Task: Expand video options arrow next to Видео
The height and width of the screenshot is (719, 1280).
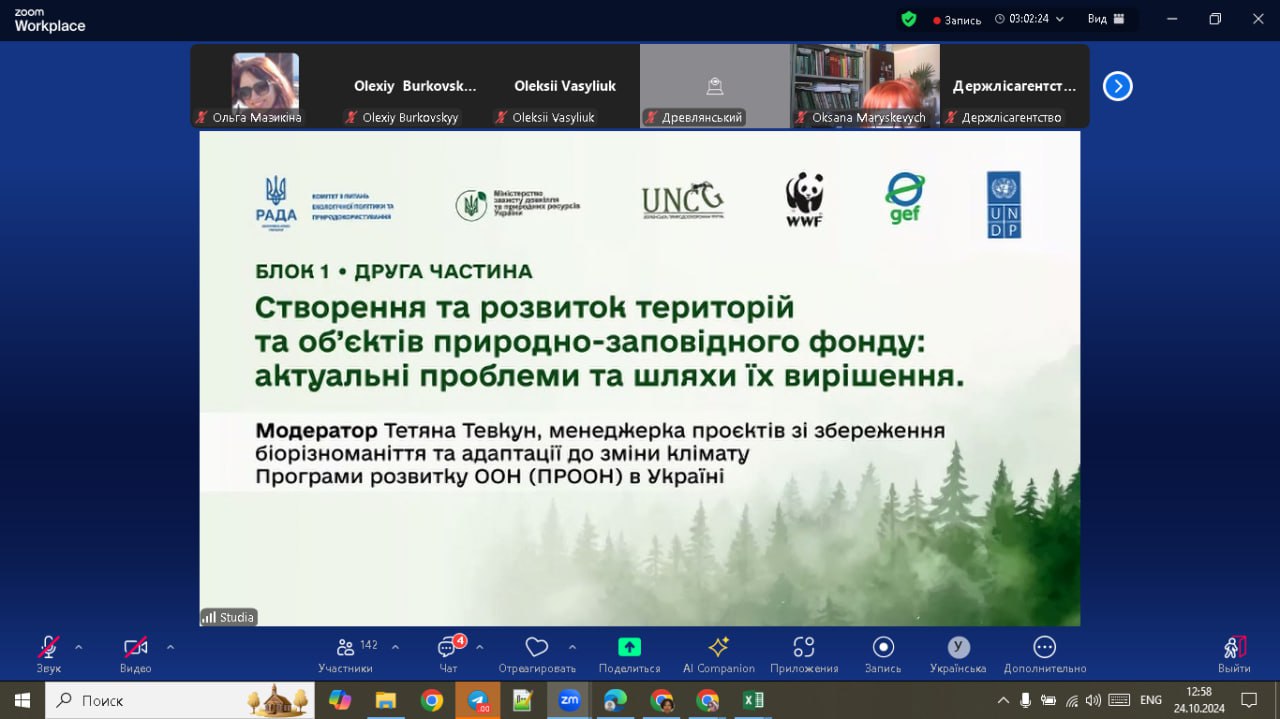Action: click(170, 647)
